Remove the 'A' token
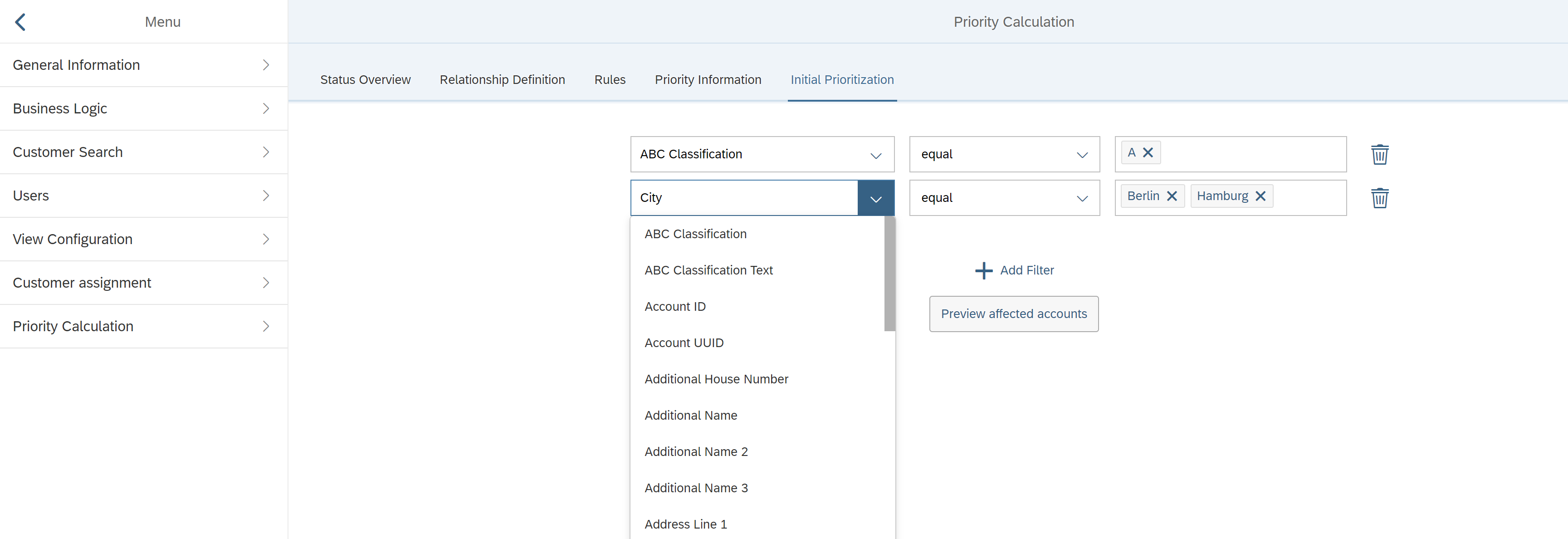 (x=1148, y=152)
